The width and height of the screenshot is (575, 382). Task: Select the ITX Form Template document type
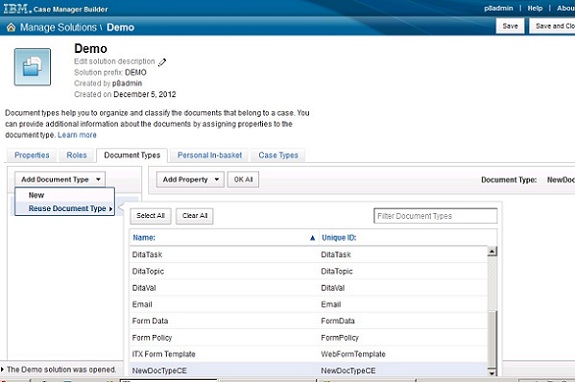click(164, 354)
